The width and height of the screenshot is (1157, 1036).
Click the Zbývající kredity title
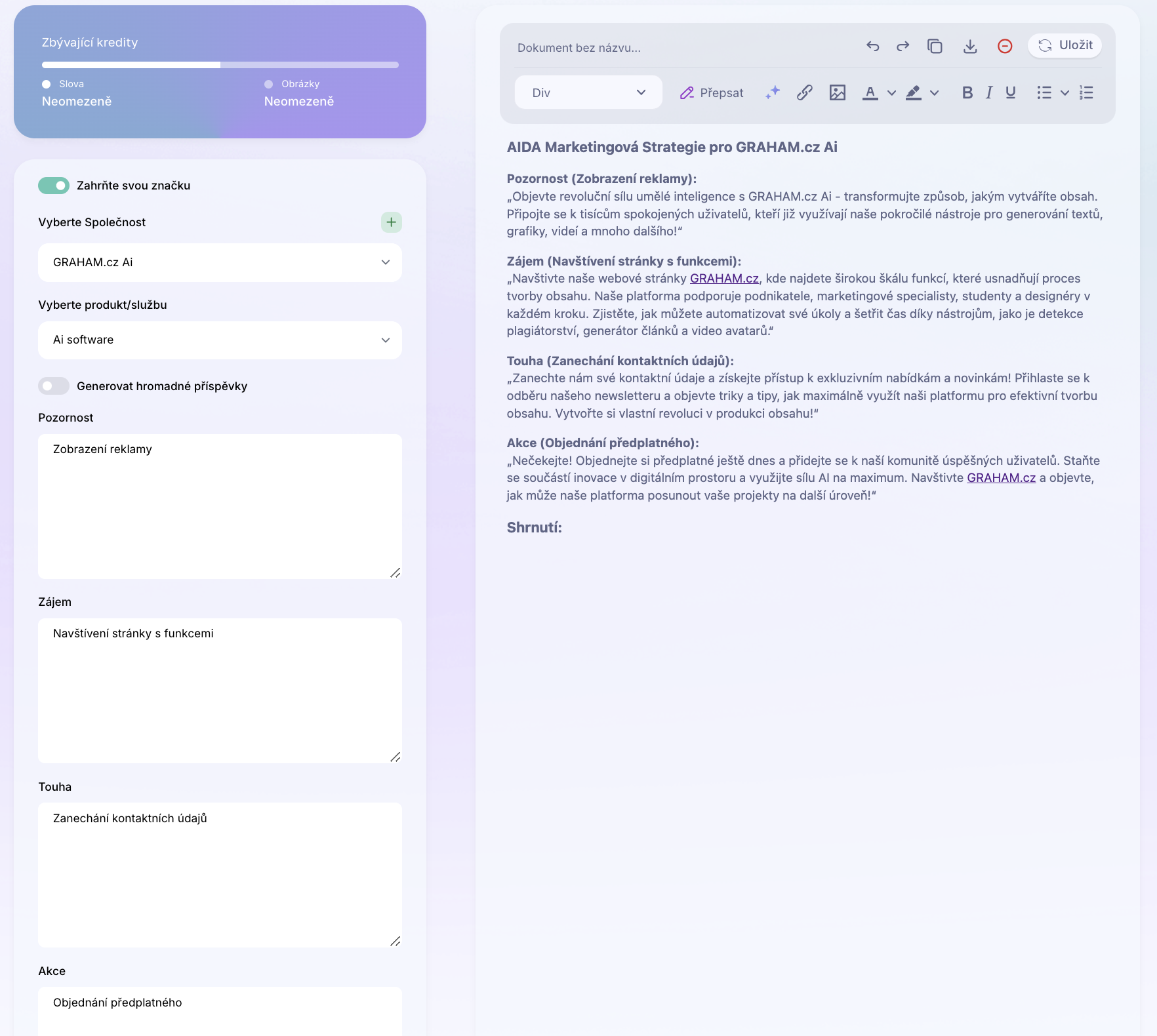click(x=90, y=43)
